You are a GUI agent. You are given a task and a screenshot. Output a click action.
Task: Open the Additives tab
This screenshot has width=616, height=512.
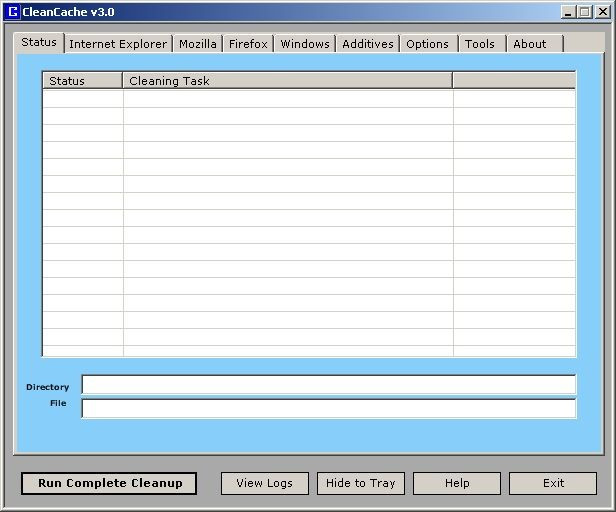tap(368, 44)
